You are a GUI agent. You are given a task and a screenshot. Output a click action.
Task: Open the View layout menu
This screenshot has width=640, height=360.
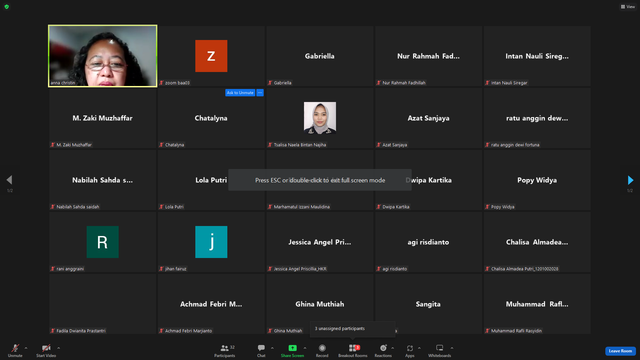[x=628, y=7]
